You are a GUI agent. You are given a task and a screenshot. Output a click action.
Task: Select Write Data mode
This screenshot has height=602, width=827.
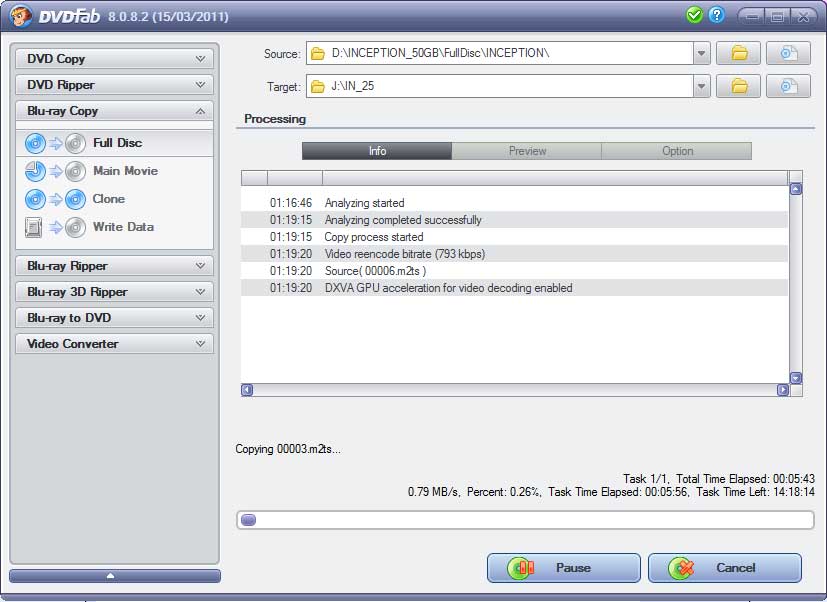[114, 227]
